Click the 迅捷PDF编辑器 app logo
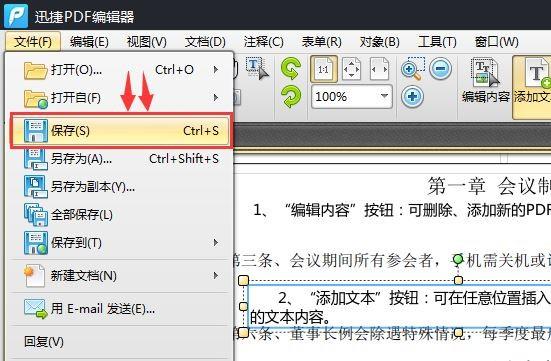 pyautogui.click(x=16, y=16)
